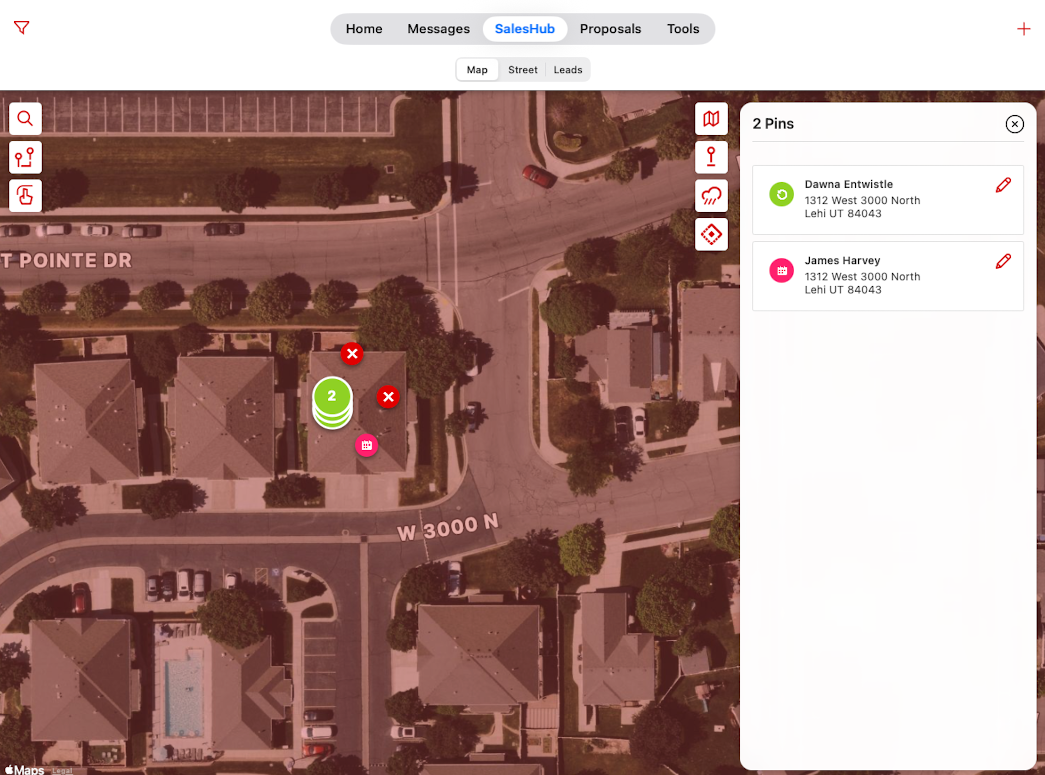Screen dimensions: 1045x775
Task: Close the 2 Pins panel
Action: [1014, 124]
